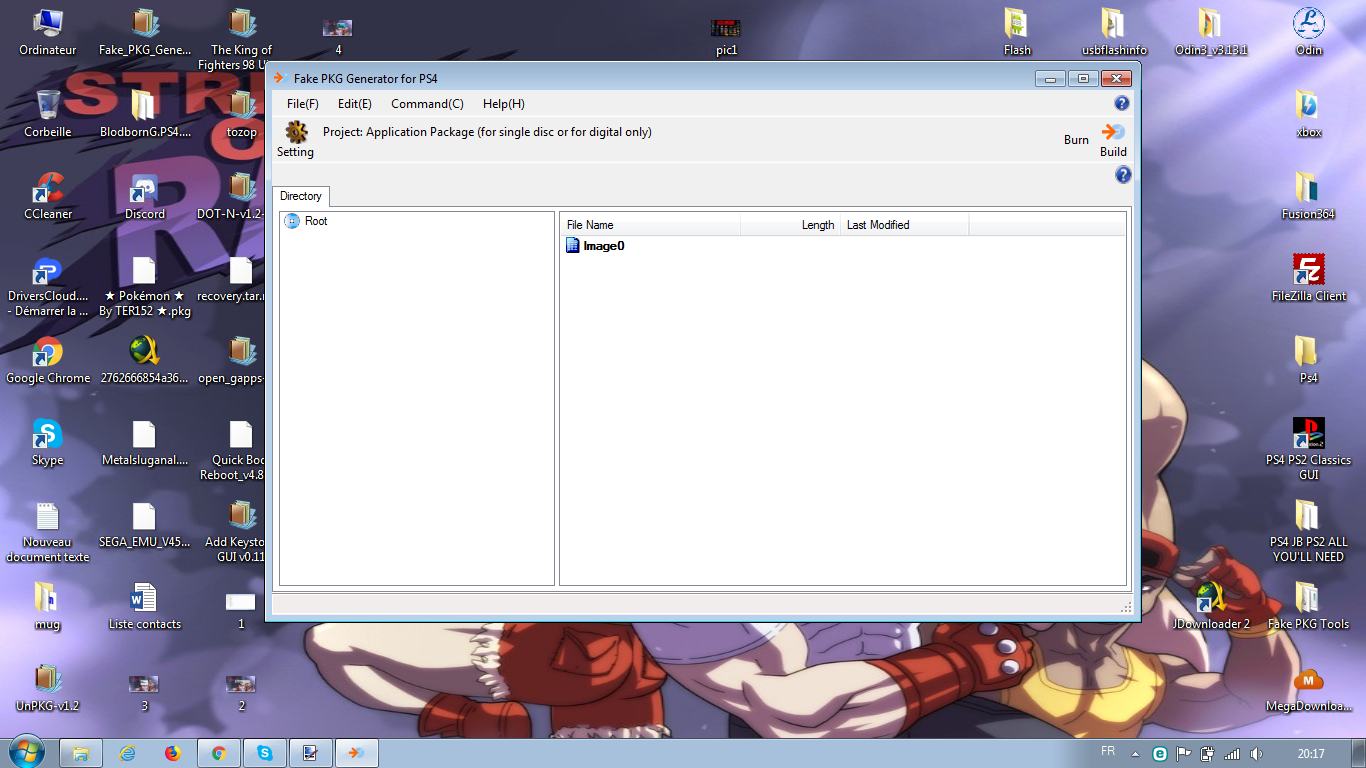The height and width of the screenshot is (768, 1366).
Task: Select the Nouveau document texte file
Action: click(47, 532)
